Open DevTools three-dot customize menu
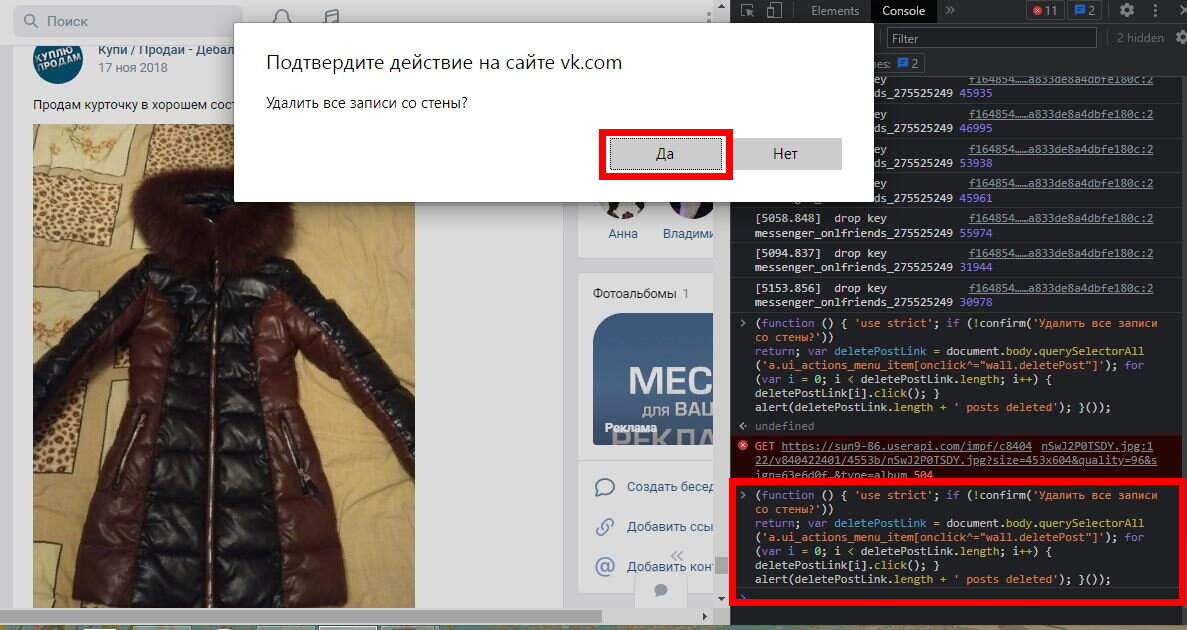This screenshot has width=1187, height=630. [1155, 11]
